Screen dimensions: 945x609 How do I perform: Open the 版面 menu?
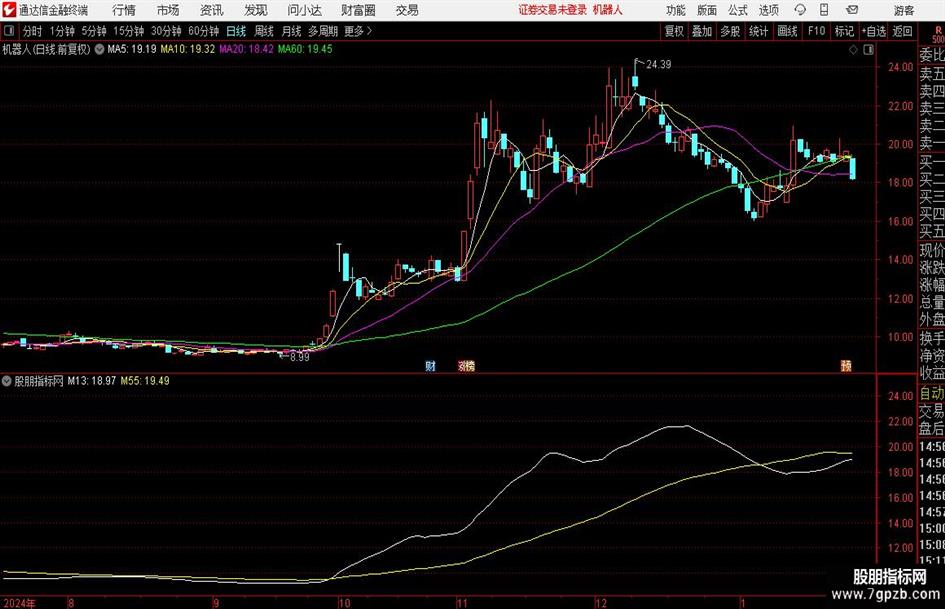tap(707, 10)
